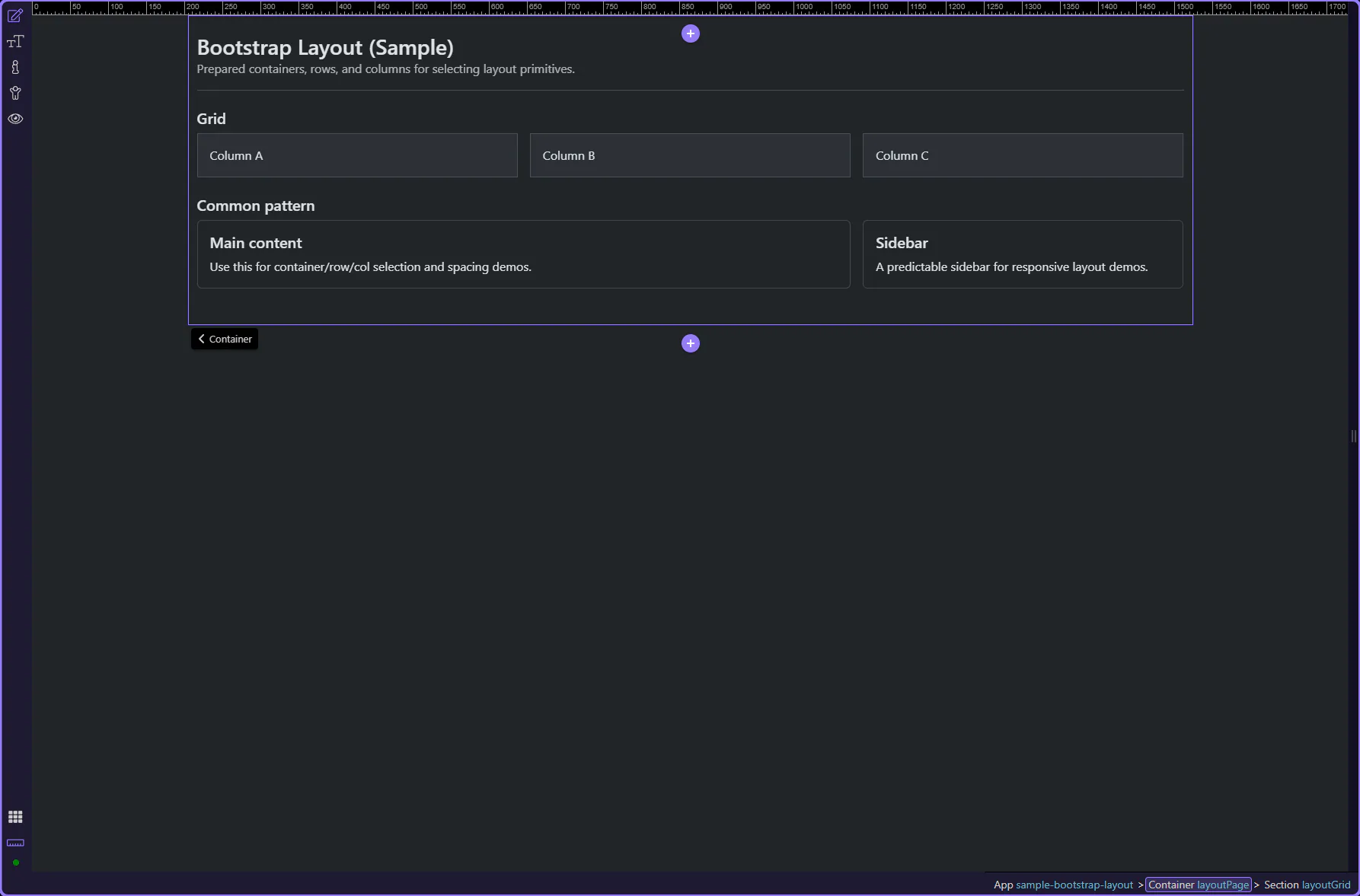The width and height of the screenshot is (1360, 896).
Task: Click the Sidebar card
Action: click(x=1022, y=254)
